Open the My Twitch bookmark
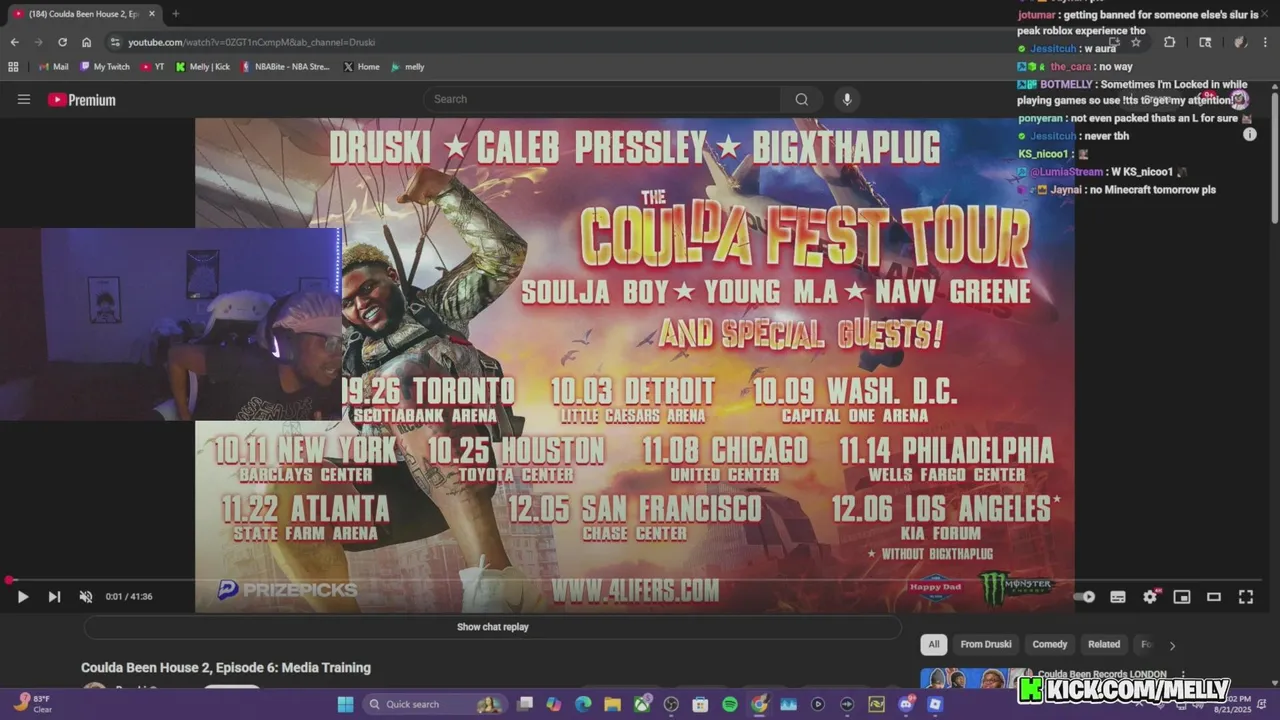Screen dimensions: 1280x720 coord(104,67)
